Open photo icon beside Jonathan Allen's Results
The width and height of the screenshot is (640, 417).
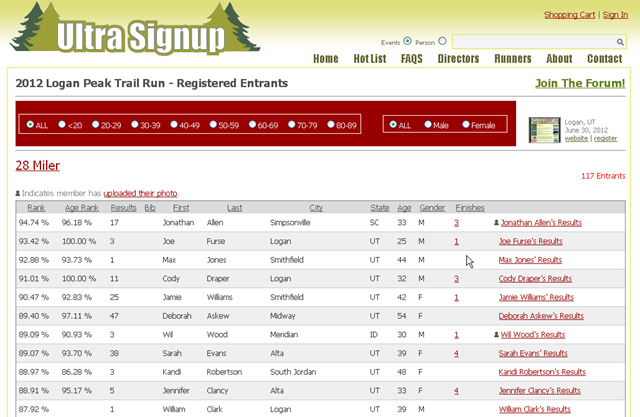coord(496,223)
